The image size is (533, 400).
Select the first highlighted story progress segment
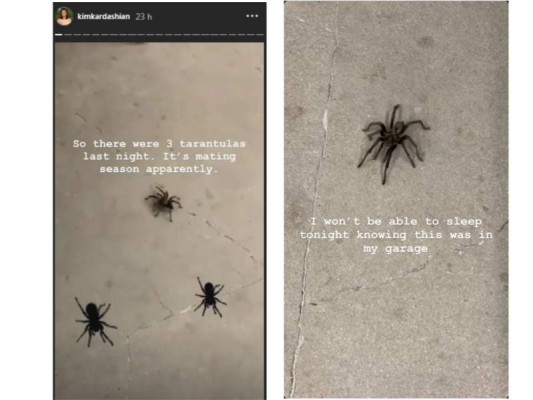coord(58,35)
